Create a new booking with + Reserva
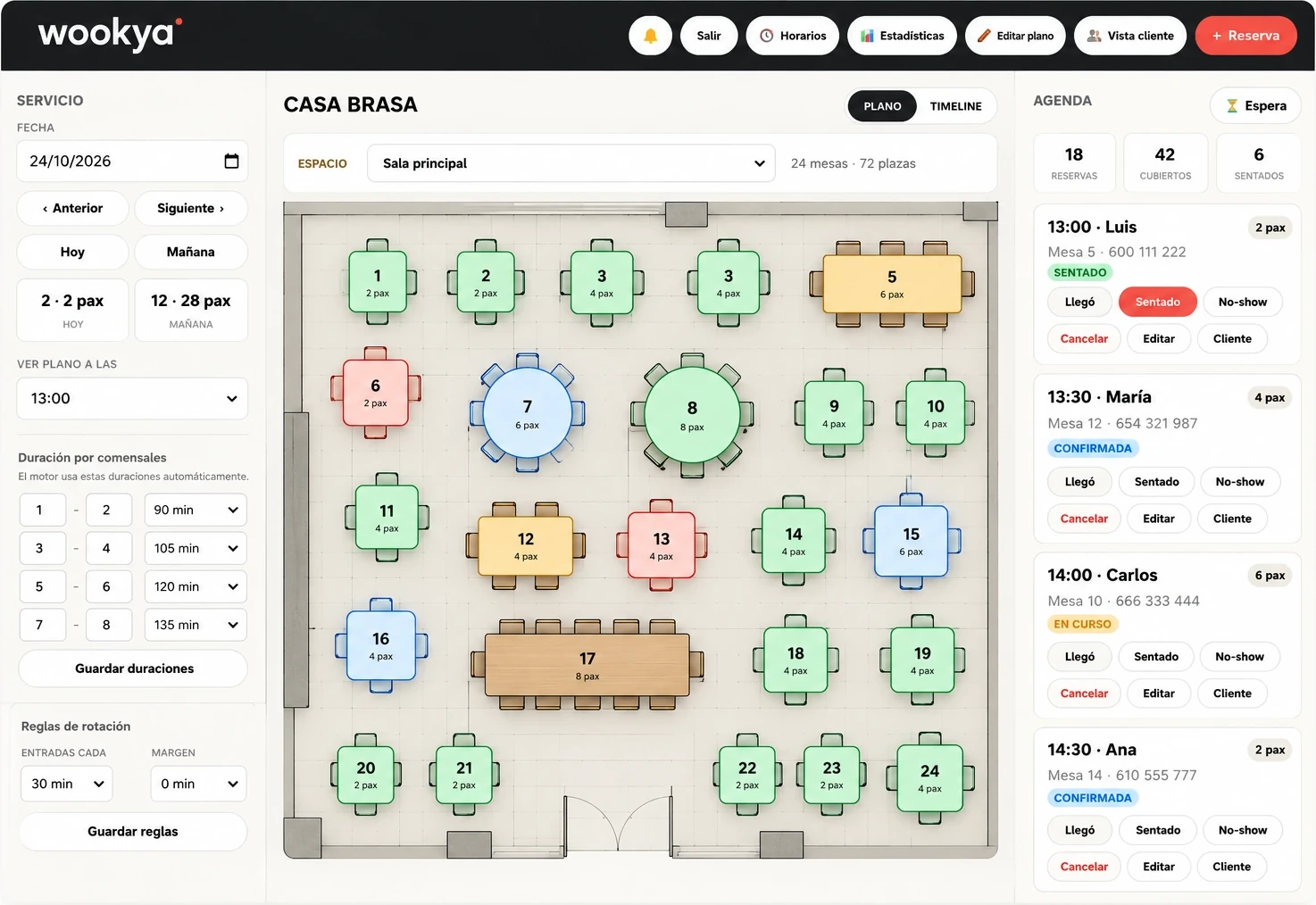 [1245, 36]
